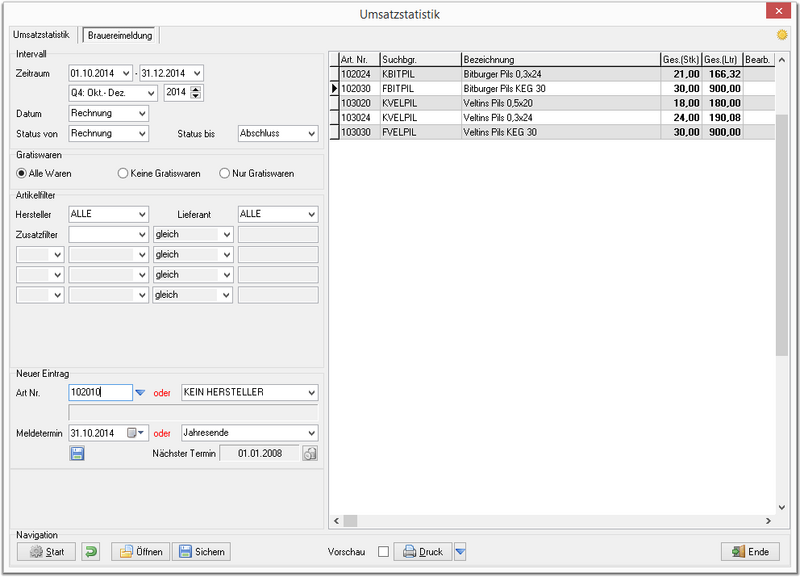Screen dimensions: 800x577
Task: Open the KEIN HERSTELLER dropdown
Action: [312, 393]
